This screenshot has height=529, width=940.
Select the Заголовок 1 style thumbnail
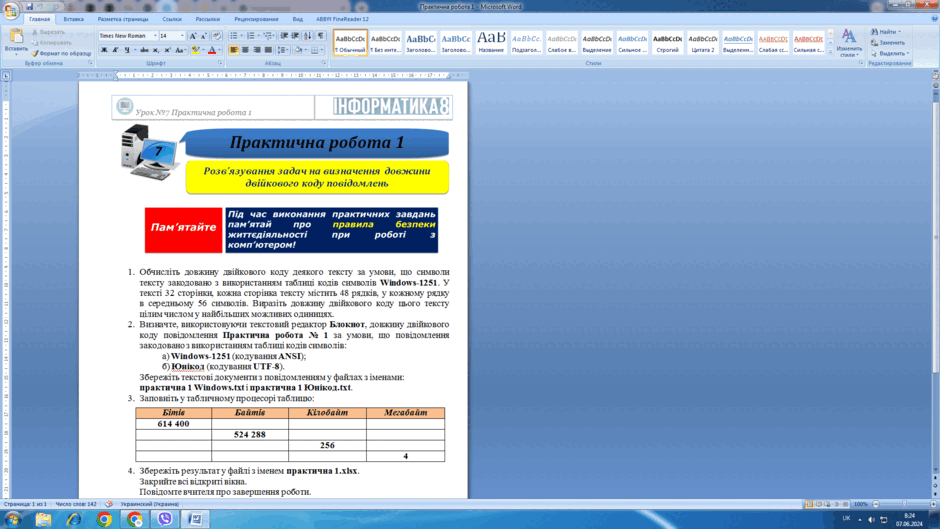click(421, 43)
